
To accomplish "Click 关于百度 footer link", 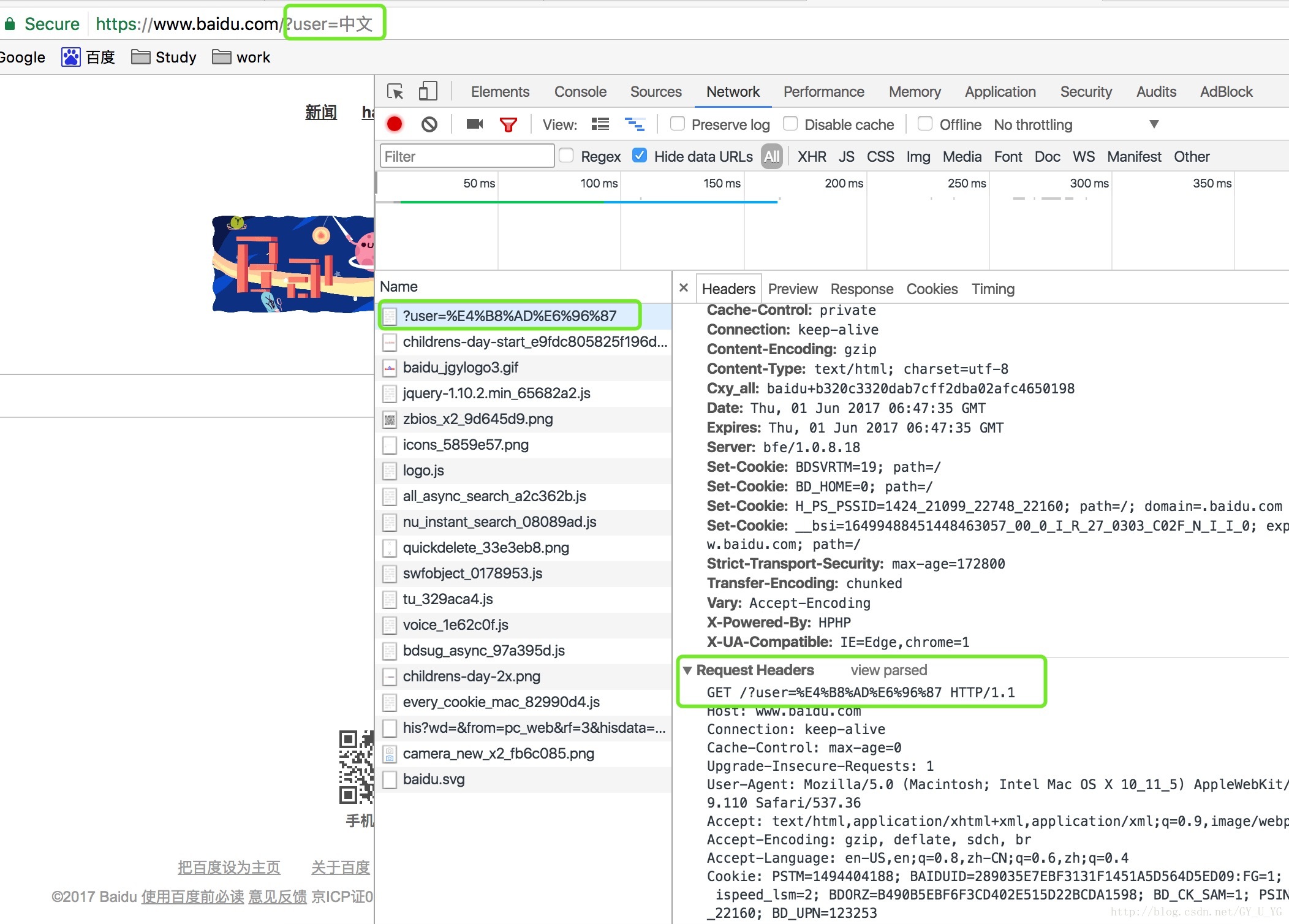I will 341,867.
